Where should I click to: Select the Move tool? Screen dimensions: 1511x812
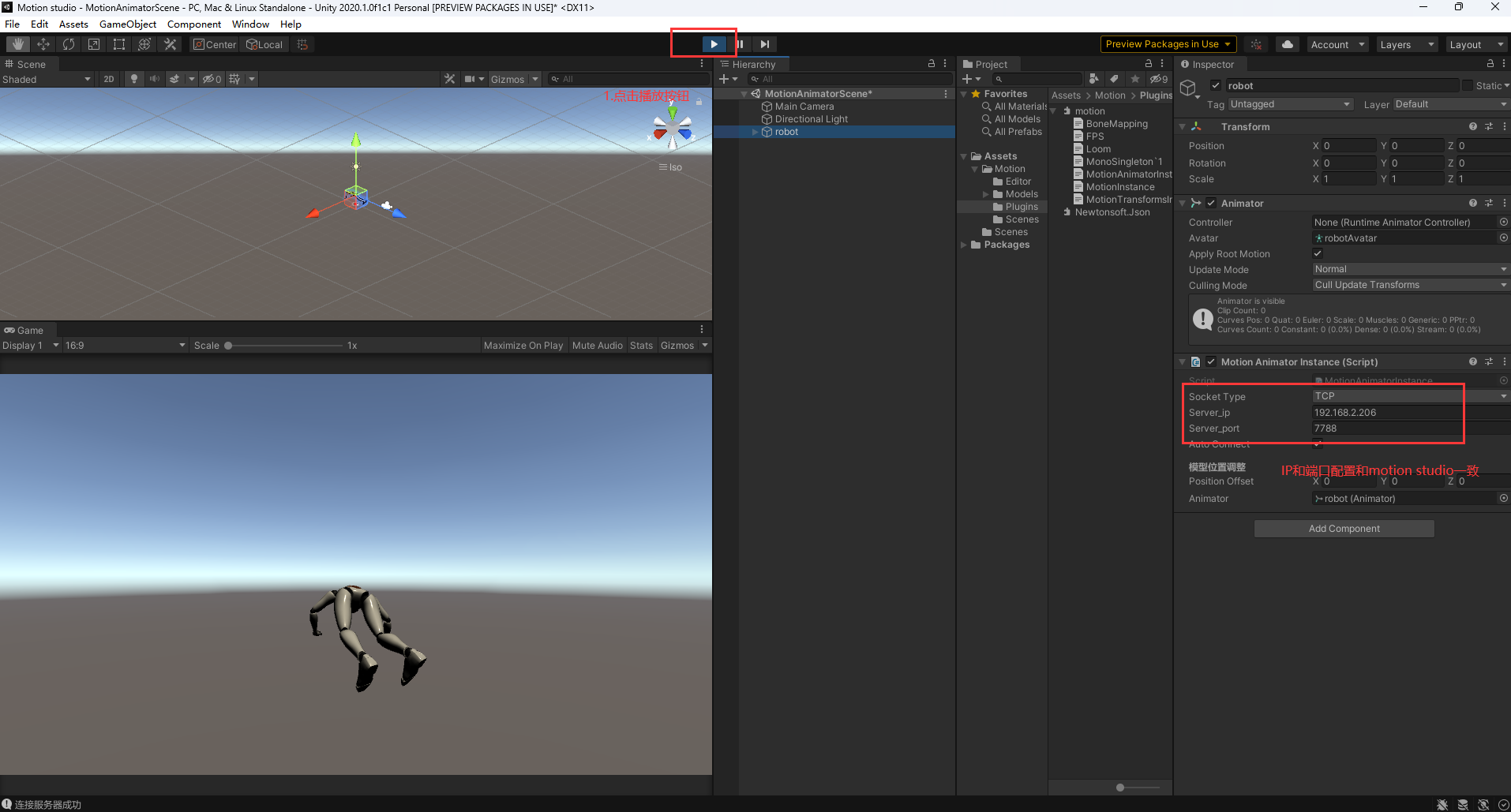[x=43, y=44]
